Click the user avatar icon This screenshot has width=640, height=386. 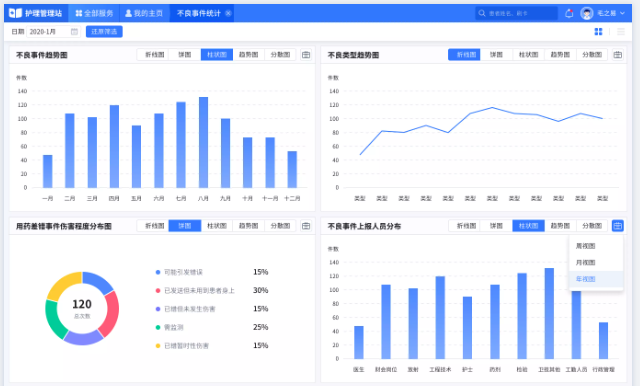tap(587, 13)
